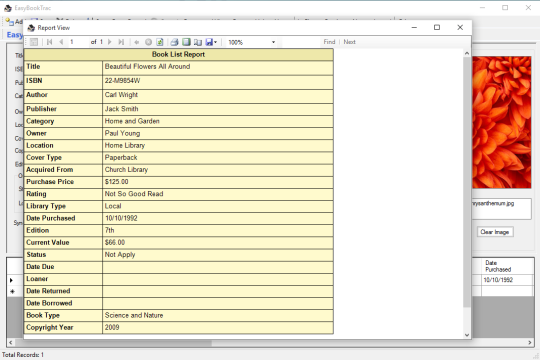Click the Date Purchased column header in grid
The image size is (540, 360).
click(508, 266)
